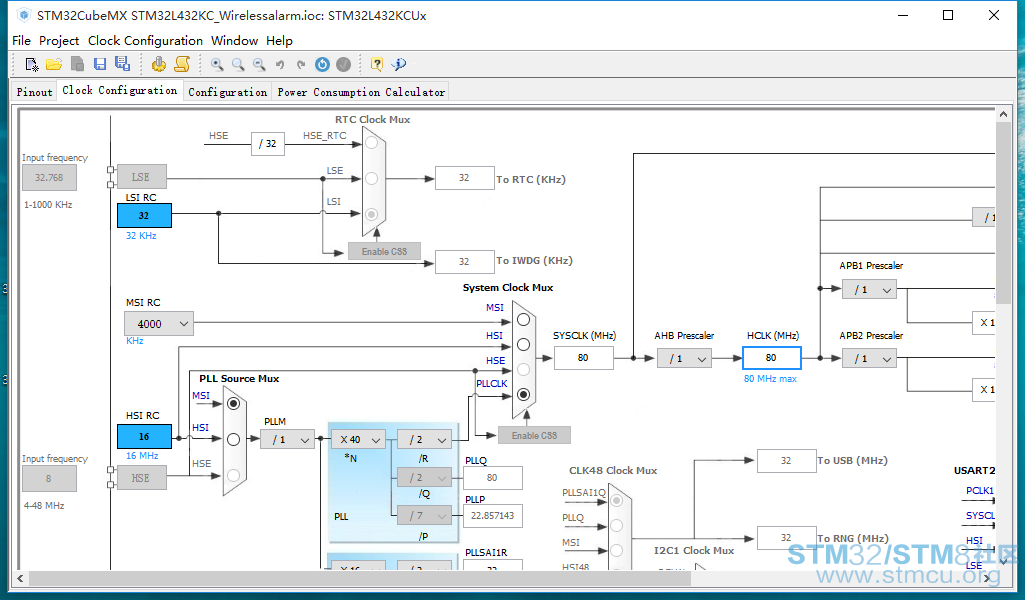The width and height of the screenshot is (1025, 600).
Task: Save project with the single floppy icon
Action: (100, 64)
